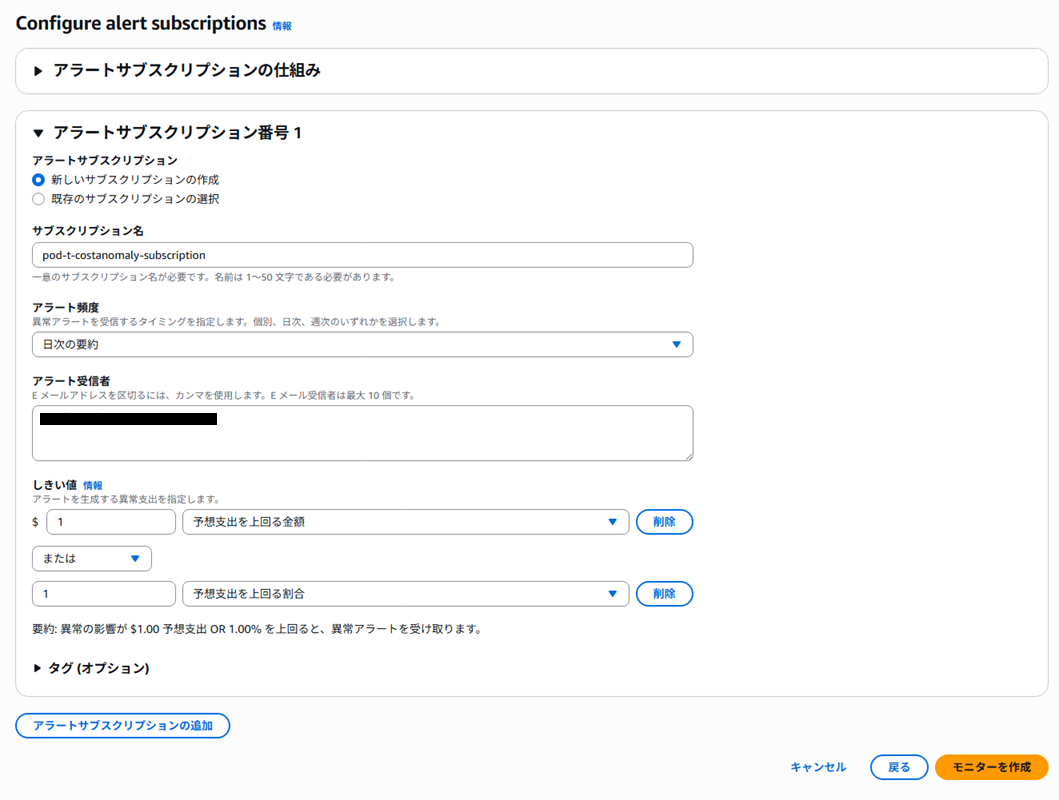The height and width of the screenshot is (800, 1059).
Task: Click the キャンセル link
Action: pos(818,767)
